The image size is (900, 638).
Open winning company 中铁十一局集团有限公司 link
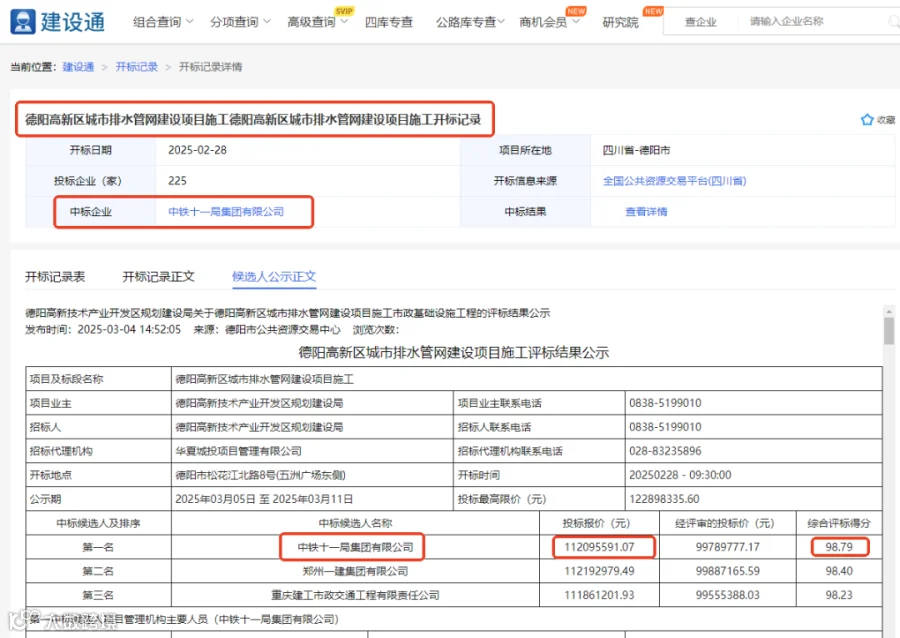pyautogui.click(x=226, y=212)
